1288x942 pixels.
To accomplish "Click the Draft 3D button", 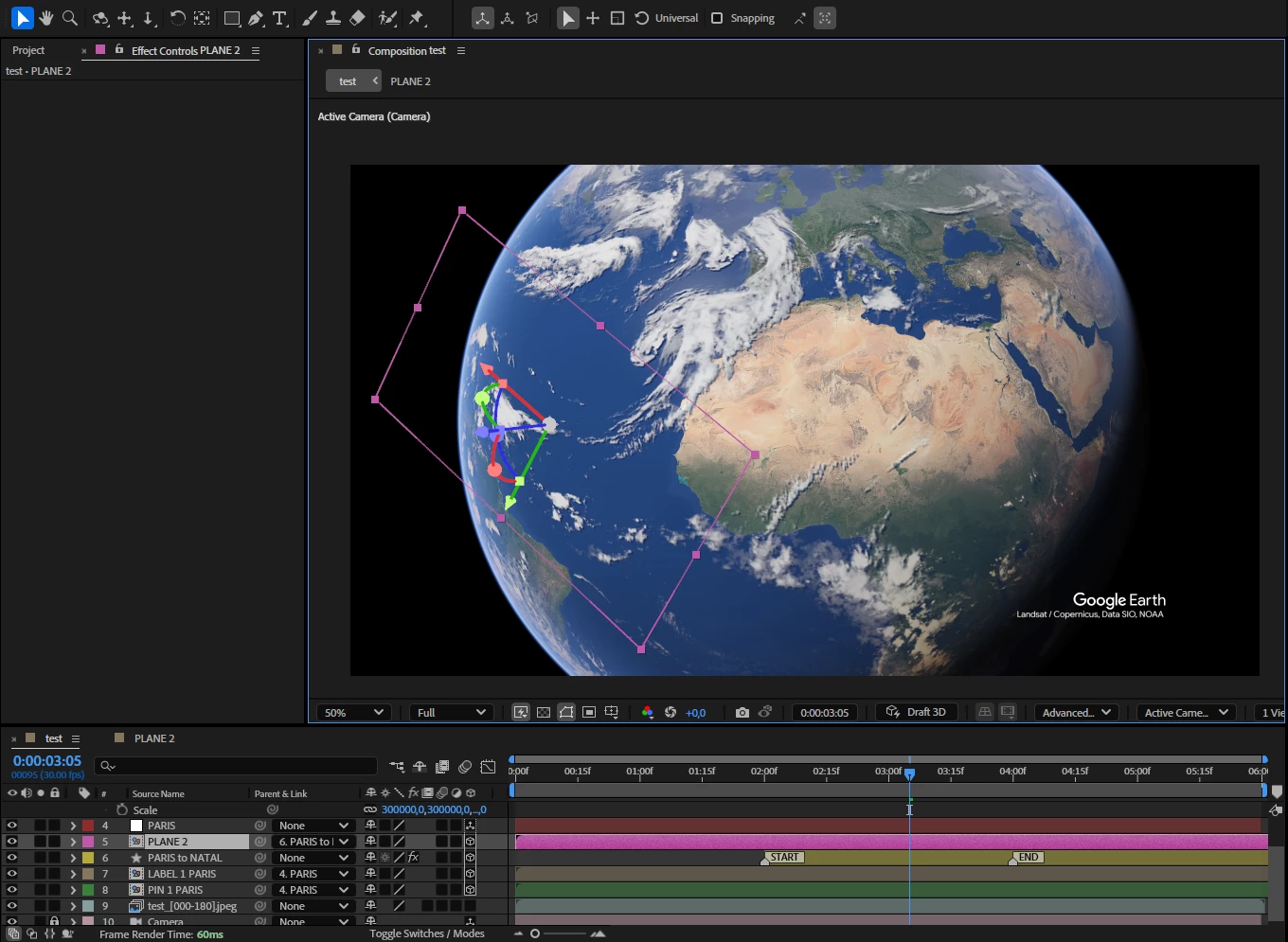I will point(916,712).
